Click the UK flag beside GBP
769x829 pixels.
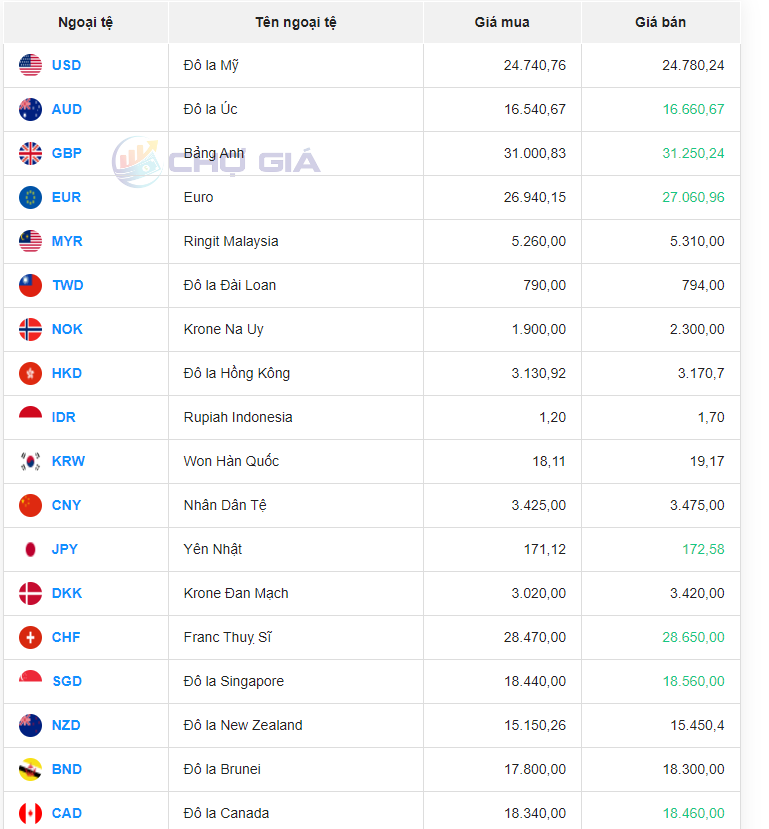pyautogui.click(x=30, y=153)
